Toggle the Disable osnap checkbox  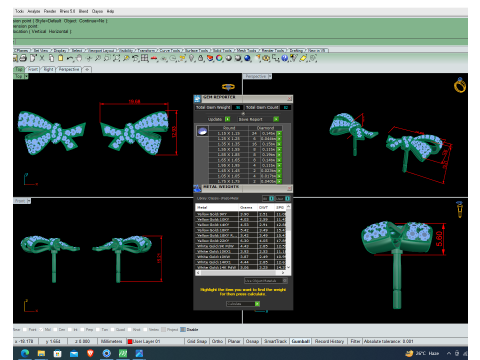[x=183, y=329]
